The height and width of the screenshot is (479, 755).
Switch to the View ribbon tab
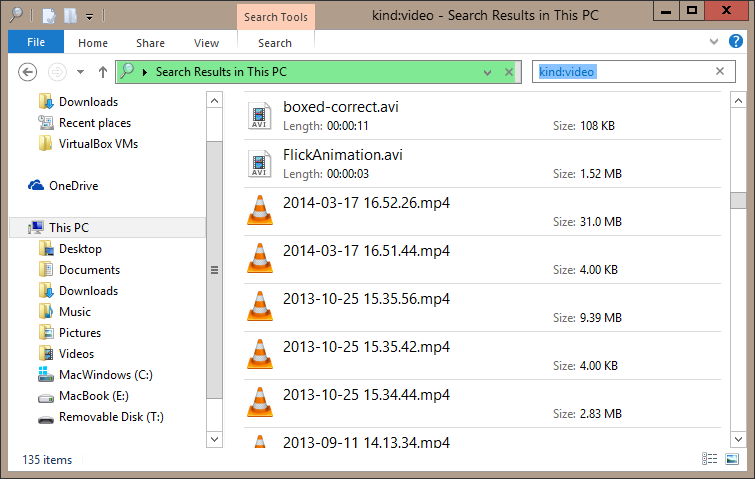206,43
